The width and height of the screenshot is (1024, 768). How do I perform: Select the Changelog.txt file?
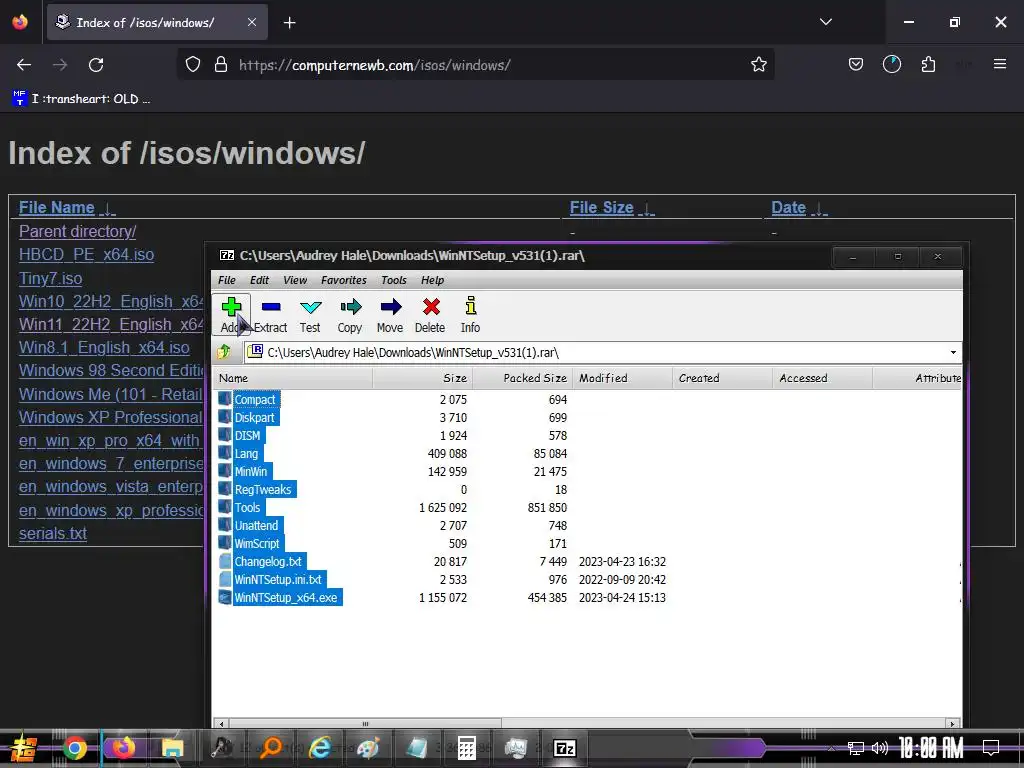pos(268,562)
